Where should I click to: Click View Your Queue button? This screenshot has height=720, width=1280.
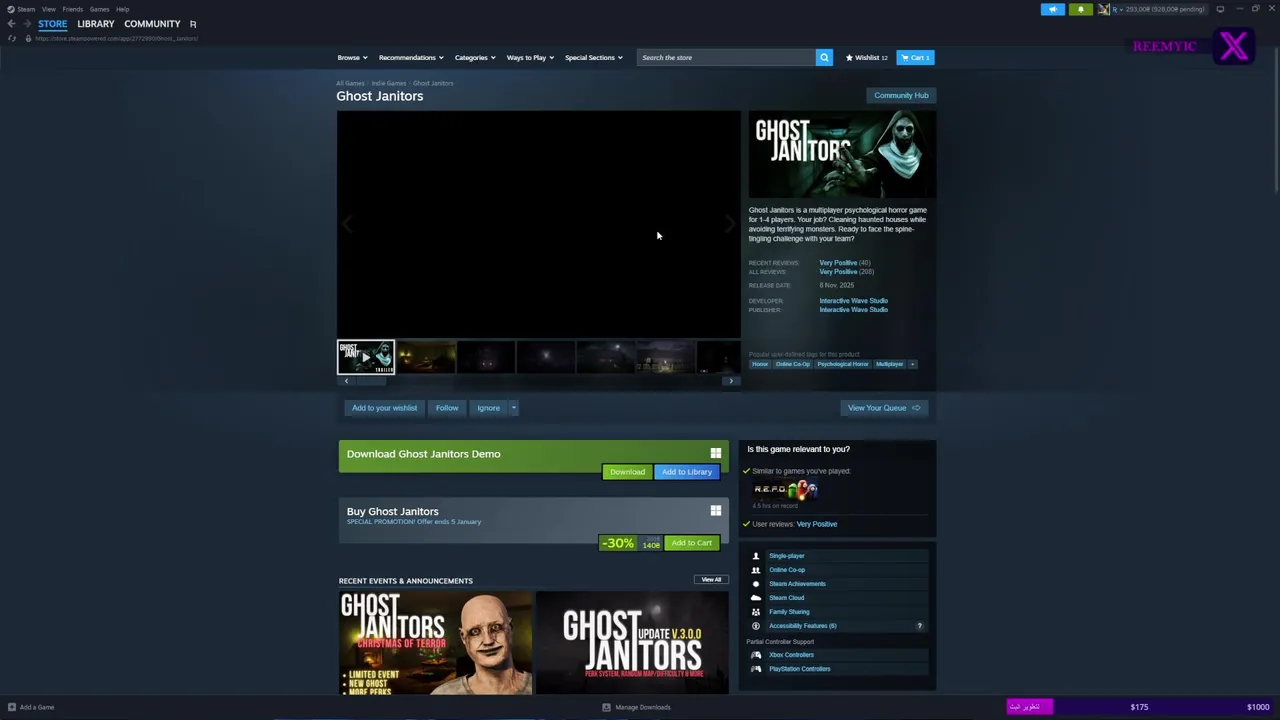[x=884, y=408]
